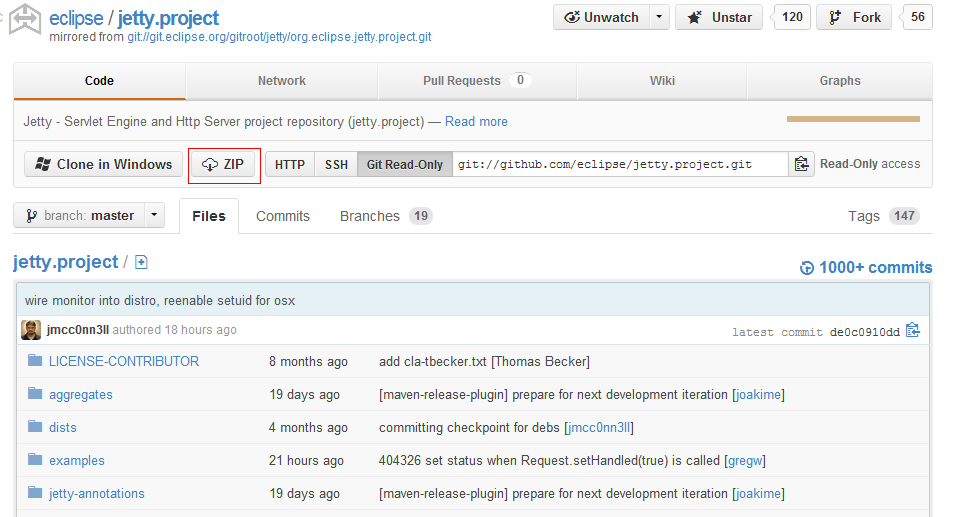The width and height of the screenshot is (953, 517).
Task: Click the dists folder icon
Action: tap(35, 426)
